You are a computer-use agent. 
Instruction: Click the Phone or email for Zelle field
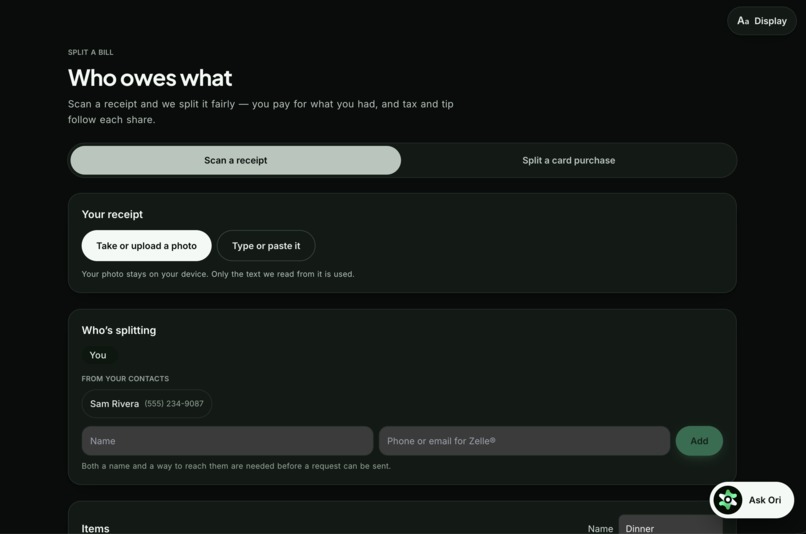click(524, 441)
